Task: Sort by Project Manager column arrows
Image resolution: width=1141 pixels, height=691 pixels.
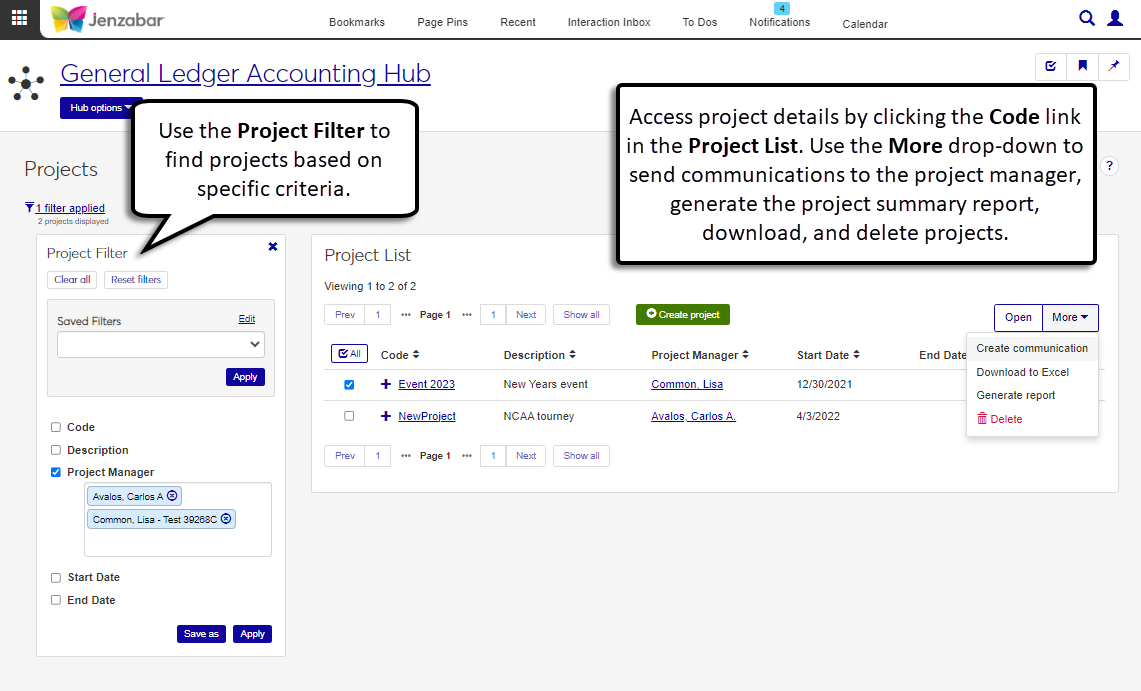Action: pyautogui.click(x=745, y=354)
